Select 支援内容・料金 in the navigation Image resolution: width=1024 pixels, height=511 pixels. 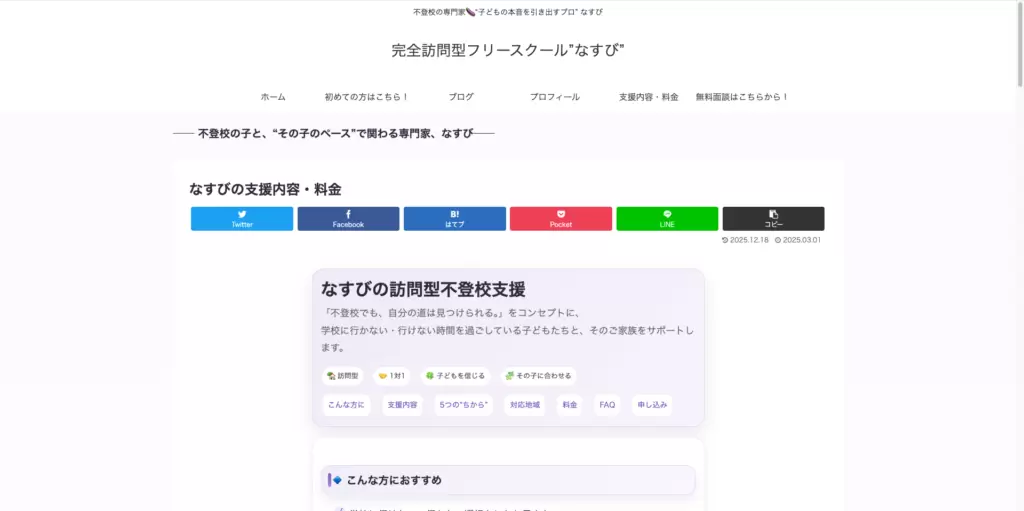click(648, 97)
